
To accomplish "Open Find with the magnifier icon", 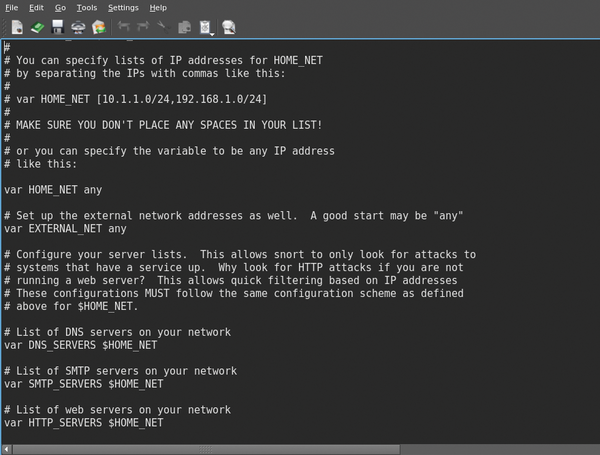I will 229,27.
